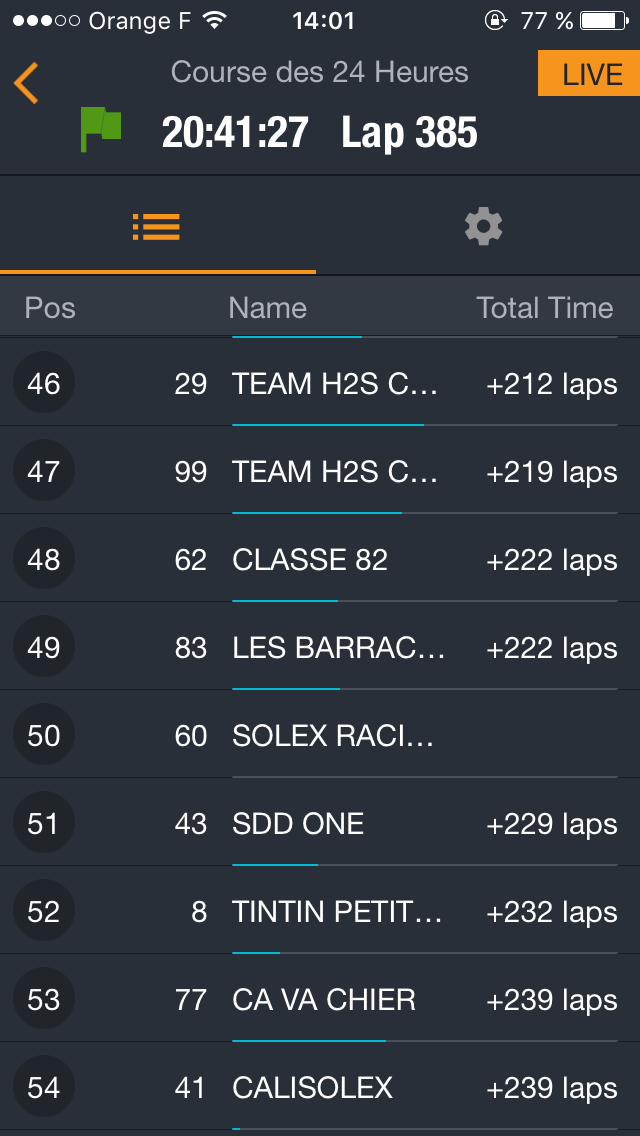Viewport: 640px width, 1136px height.
Task: Tap the Name column header
Action: coord(267,308)
